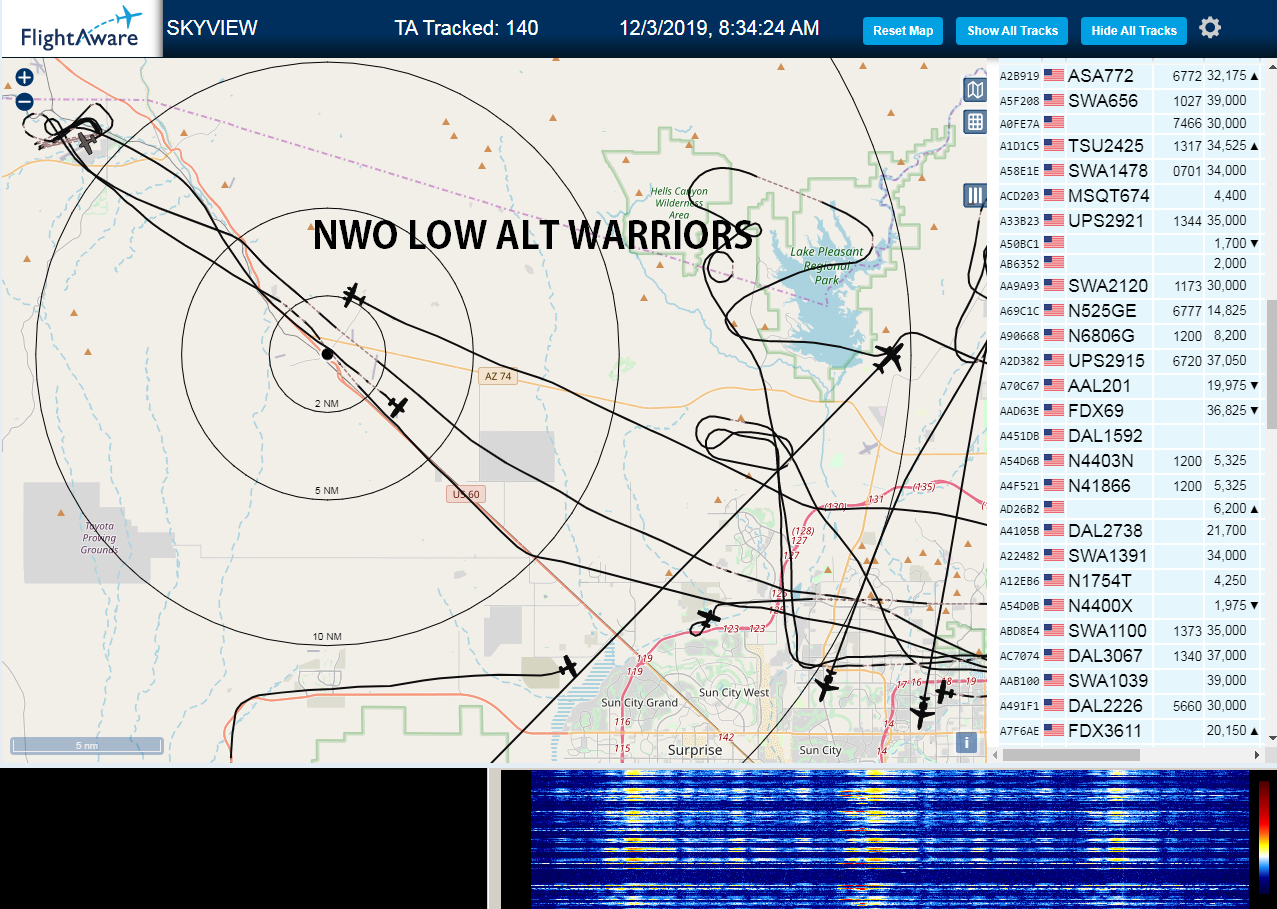This screenshot has height=909, width=1277.
Task: Select the aircraft above the Sun City label
Action: [x=826, y=686]
